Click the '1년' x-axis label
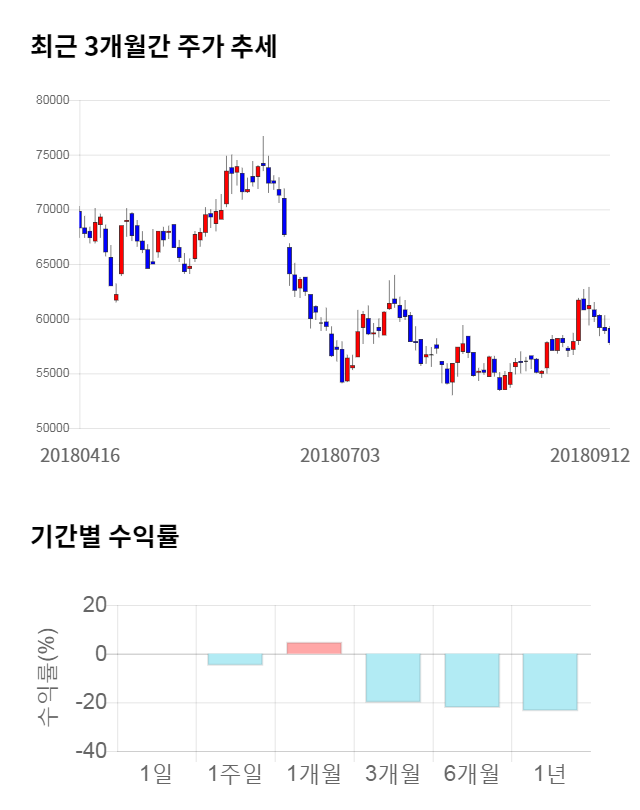The width and height of the screenshot is (640, 810). (550, 773)
